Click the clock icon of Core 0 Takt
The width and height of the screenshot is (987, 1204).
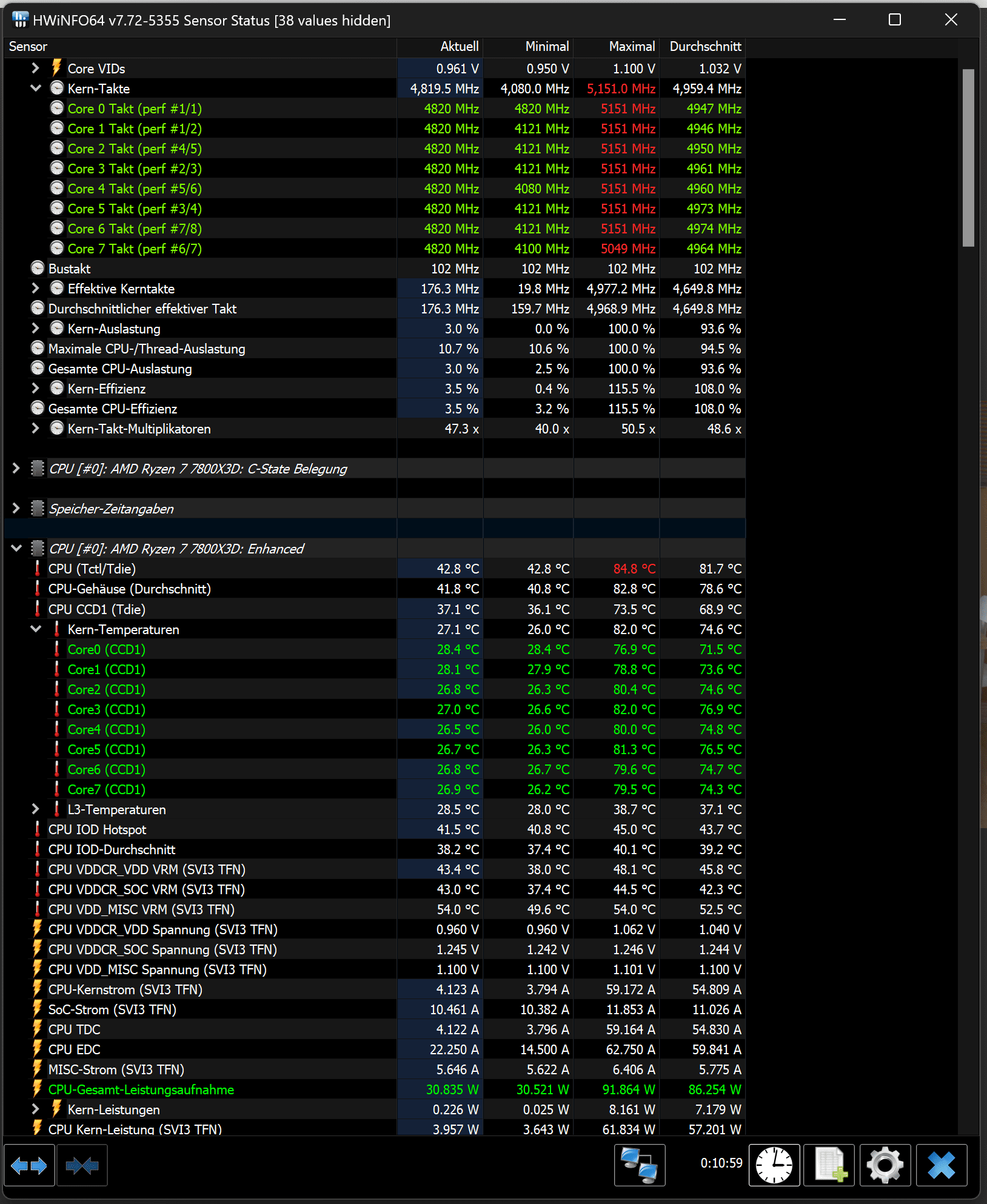click(56, 108)
